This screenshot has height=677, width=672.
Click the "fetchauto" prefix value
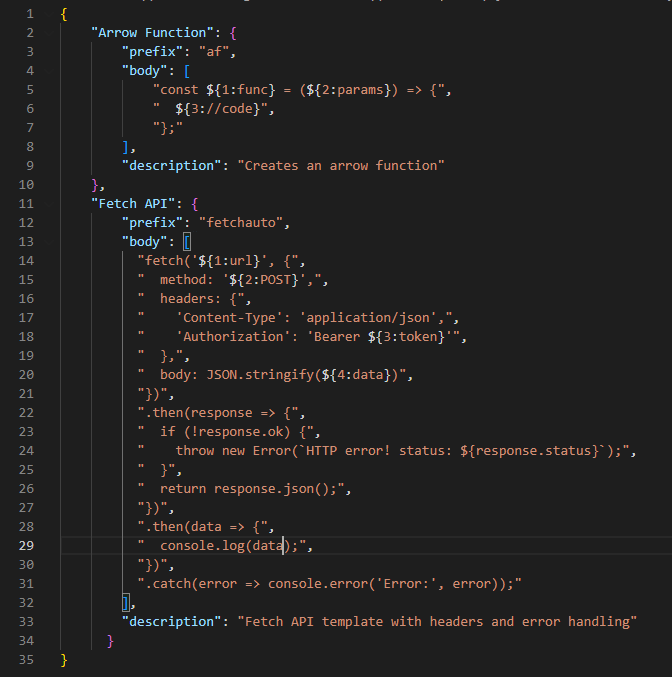click(x=241, y=223)
